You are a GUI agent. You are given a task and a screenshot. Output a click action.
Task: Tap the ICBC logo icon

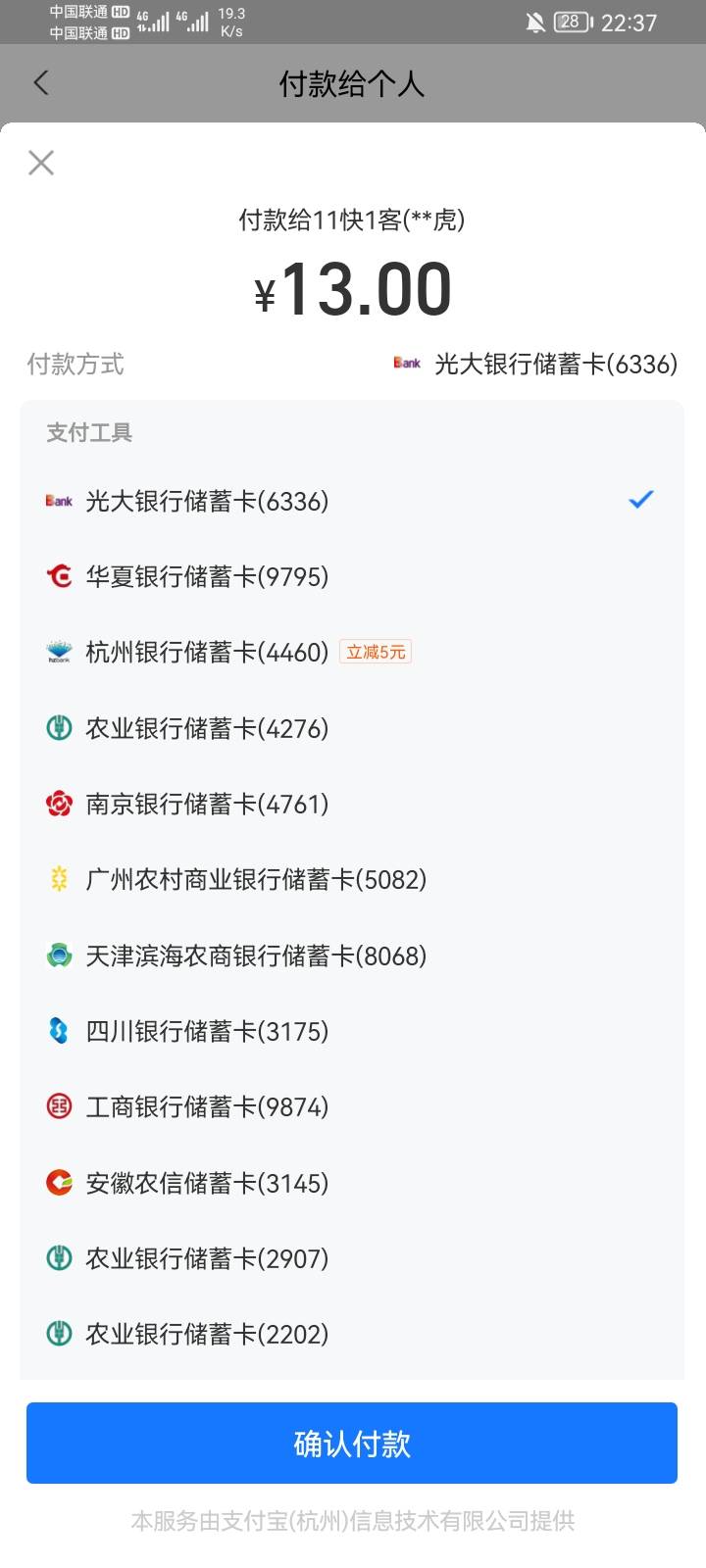[59, 1107]
